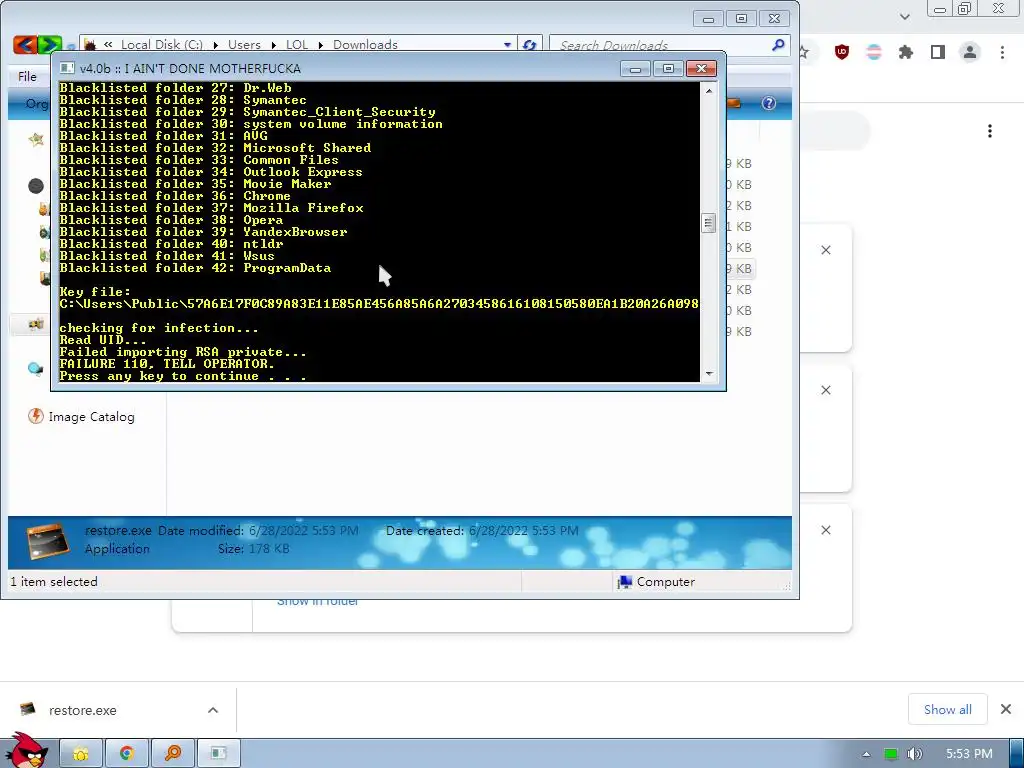Click the 5:53 PM taskbar clock
The image size is (1024, 768).
click(969, 754)
